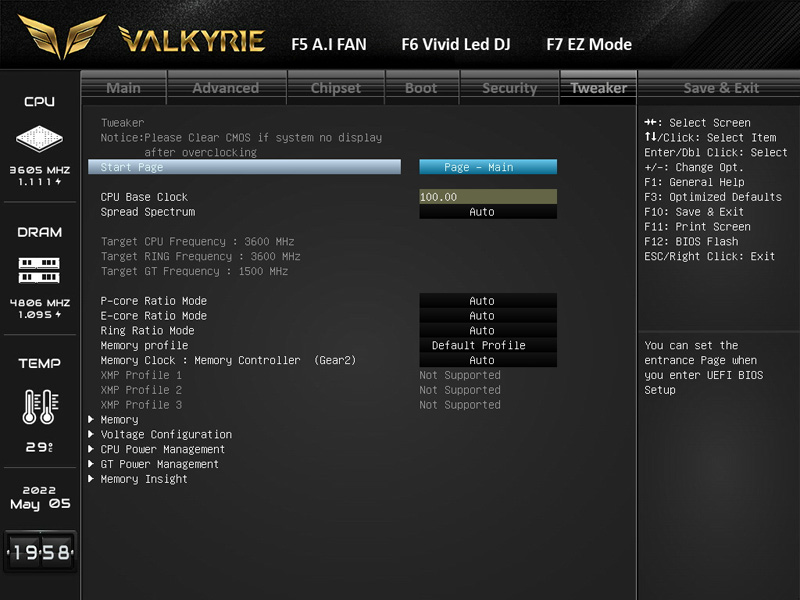Select the Memory profile label
The image size is (800, 600).
click(144, 345)
